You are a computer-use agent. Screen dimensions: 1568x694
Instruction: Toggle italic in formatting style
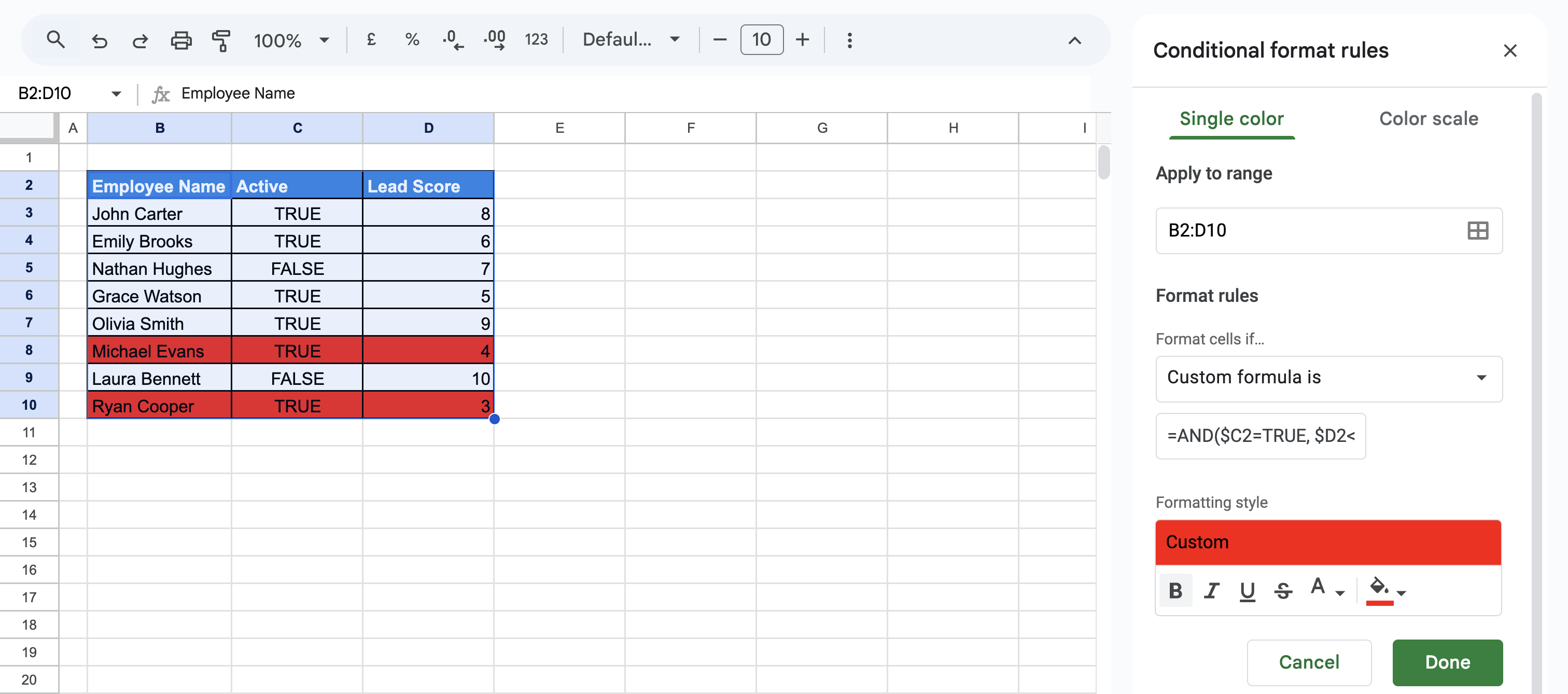click(1211, 590)
